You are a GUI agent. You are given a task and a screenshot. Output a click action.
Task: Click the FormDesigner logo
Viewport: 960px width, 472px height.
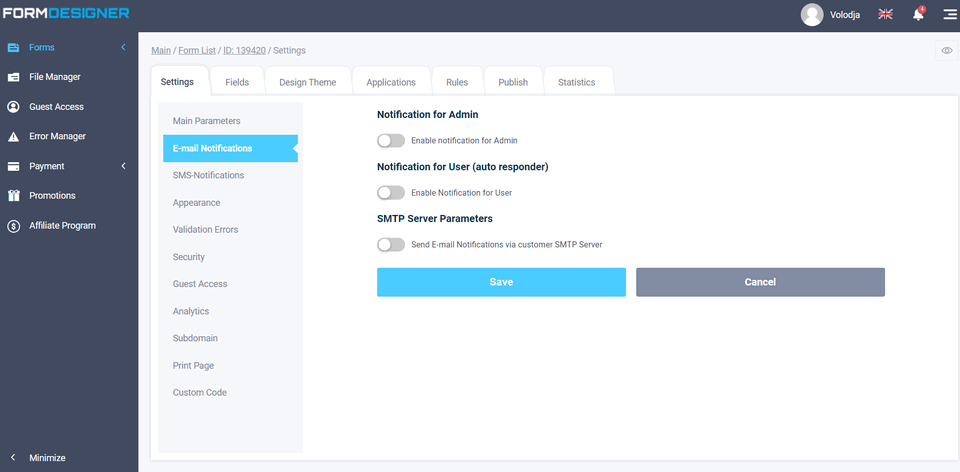[66, 12]
